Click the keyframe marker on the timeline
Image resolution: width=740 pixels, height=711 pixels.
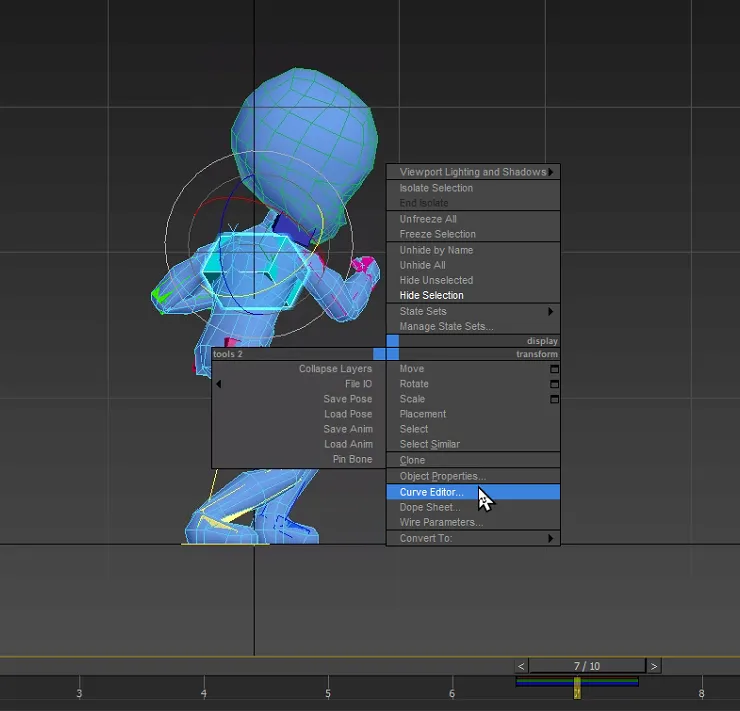577,688
